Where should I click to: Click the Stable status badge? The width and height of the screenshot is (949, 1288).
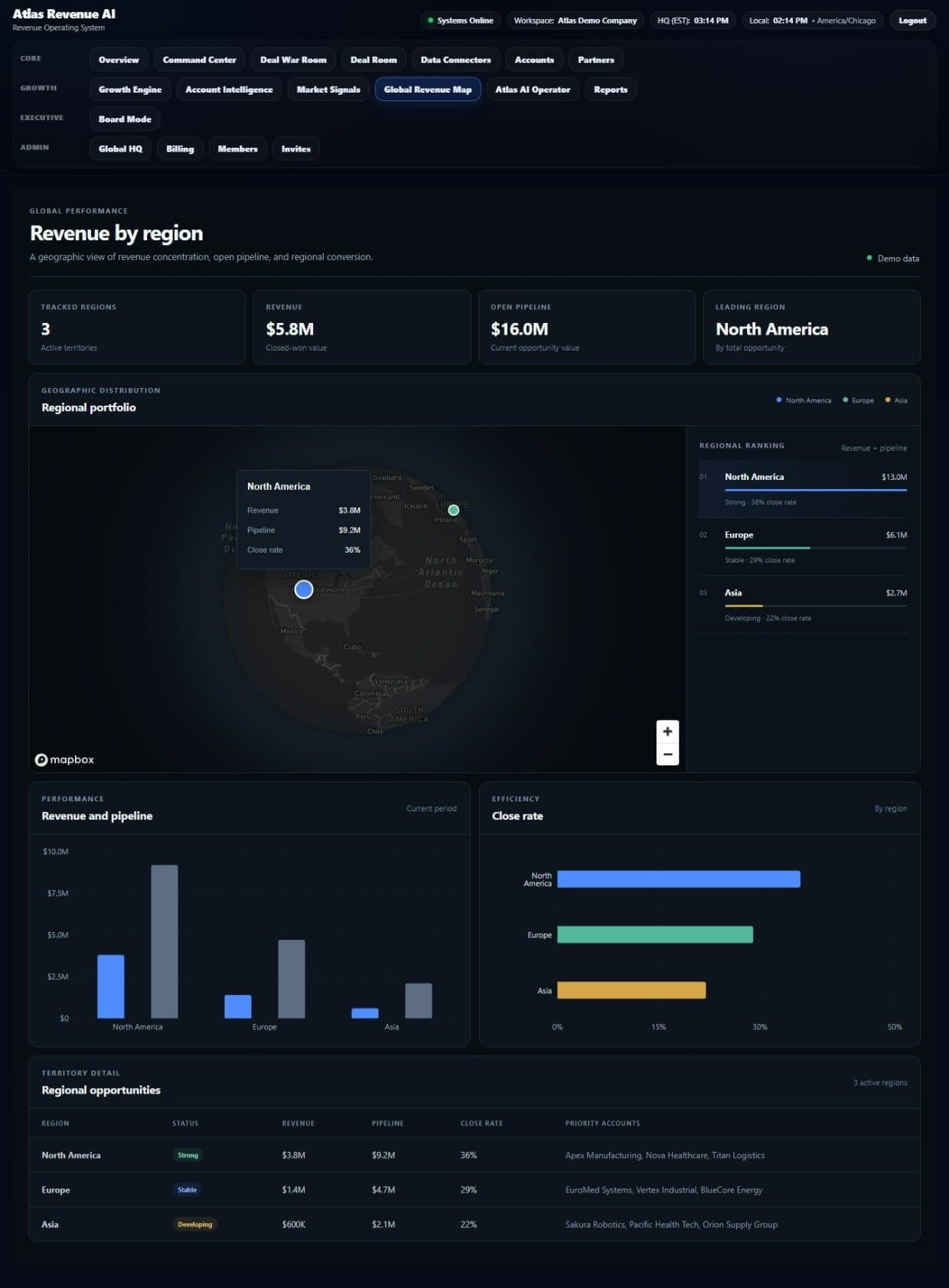pyautogui.click(x=188, y=1190)
